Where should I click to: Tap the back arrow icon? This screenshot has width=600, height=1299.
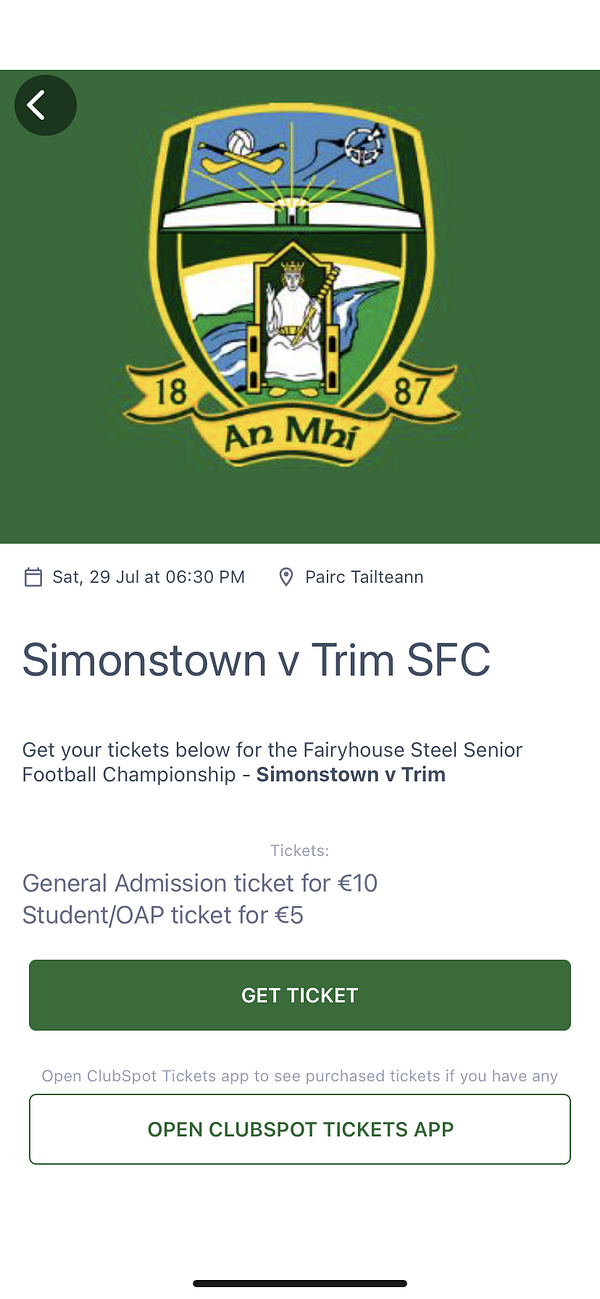(x=45, y=105)
